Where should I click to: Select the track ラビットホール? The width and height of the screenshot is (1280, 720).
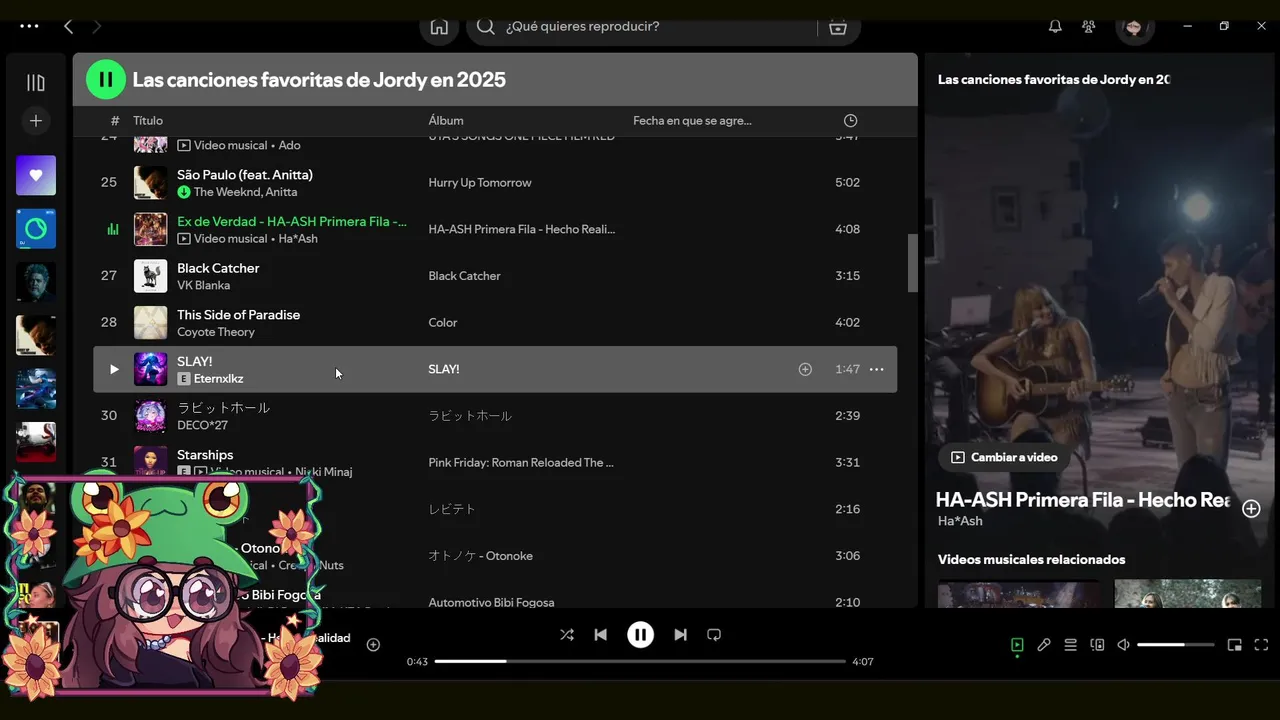click(223, 408)
